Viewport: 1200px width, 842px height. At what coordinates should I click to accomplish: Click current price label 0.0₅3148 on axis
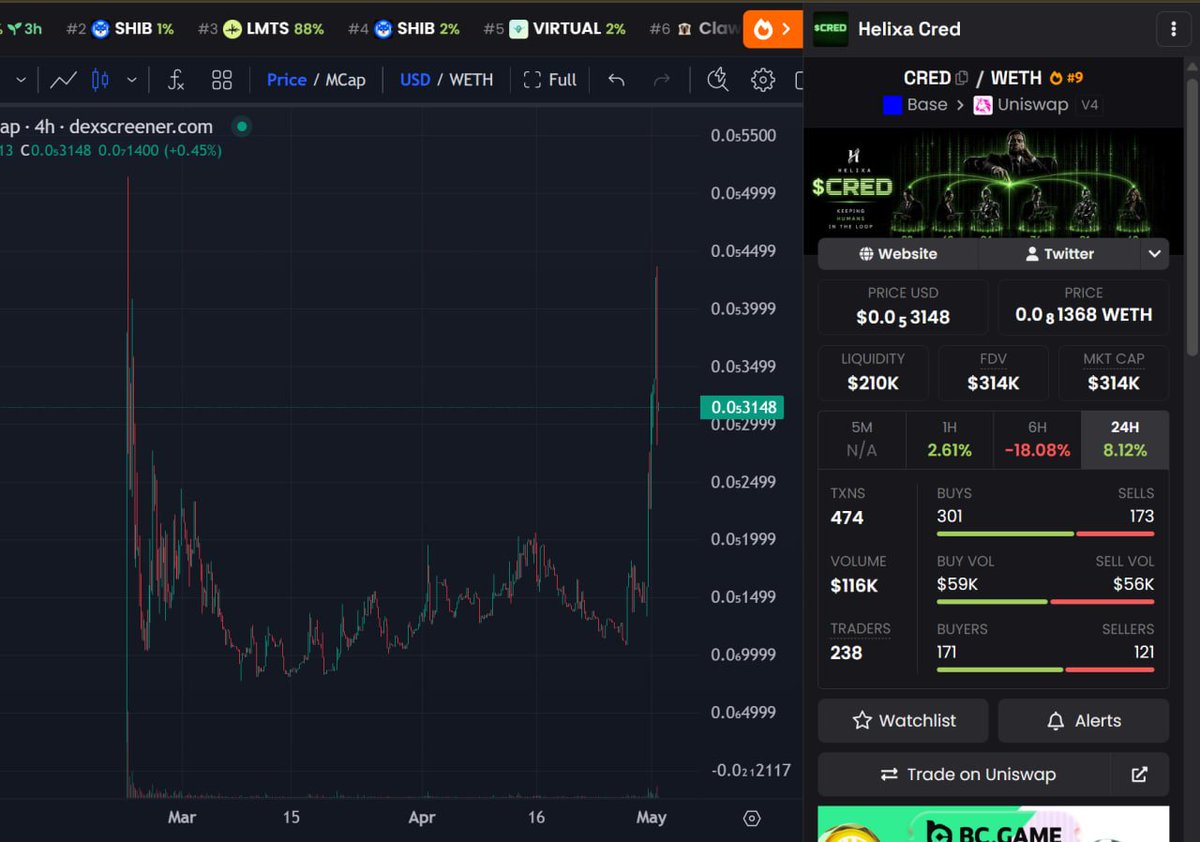pos(741,408)
